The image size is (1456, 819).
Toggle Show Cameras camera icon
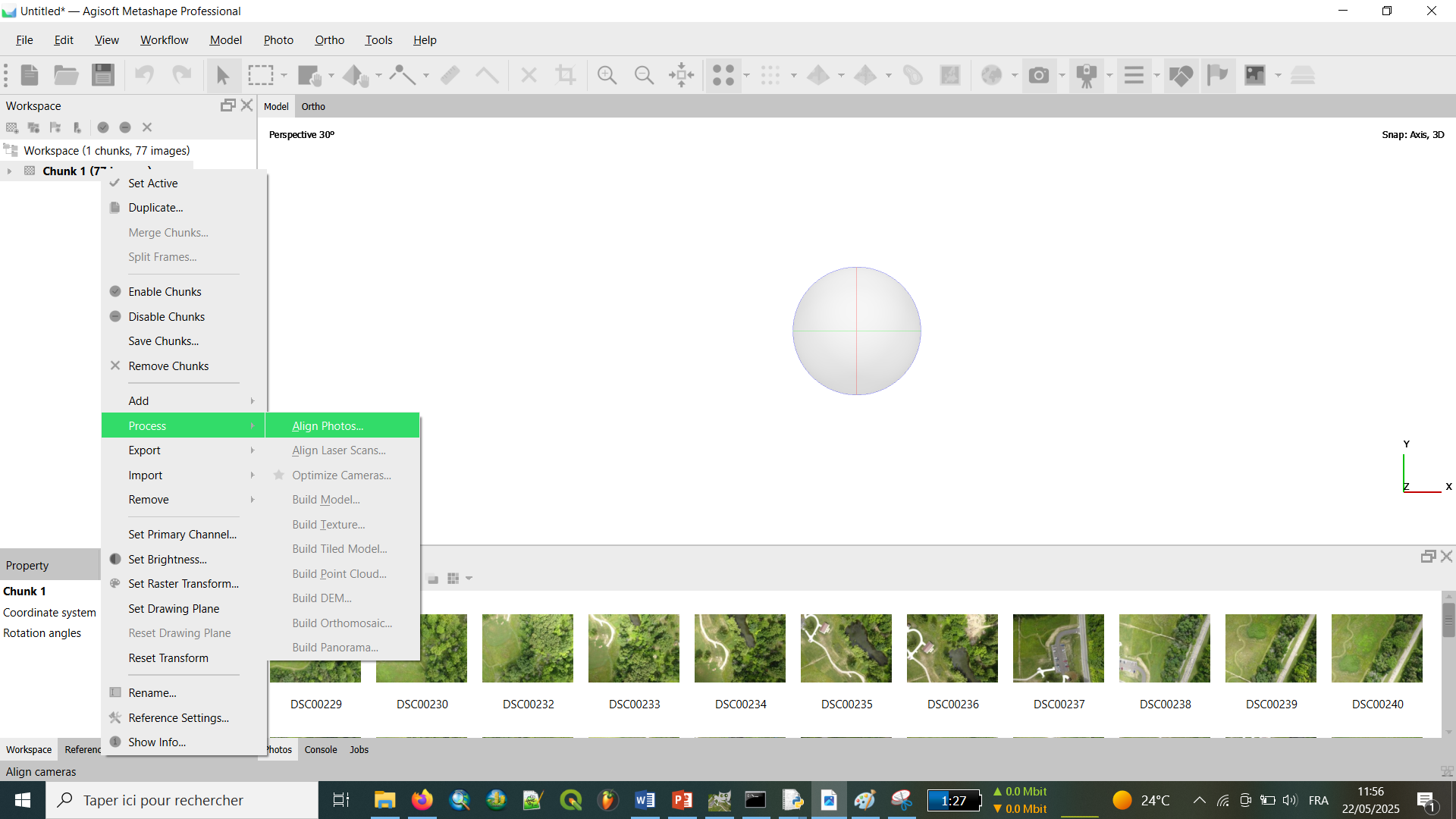1038,75
